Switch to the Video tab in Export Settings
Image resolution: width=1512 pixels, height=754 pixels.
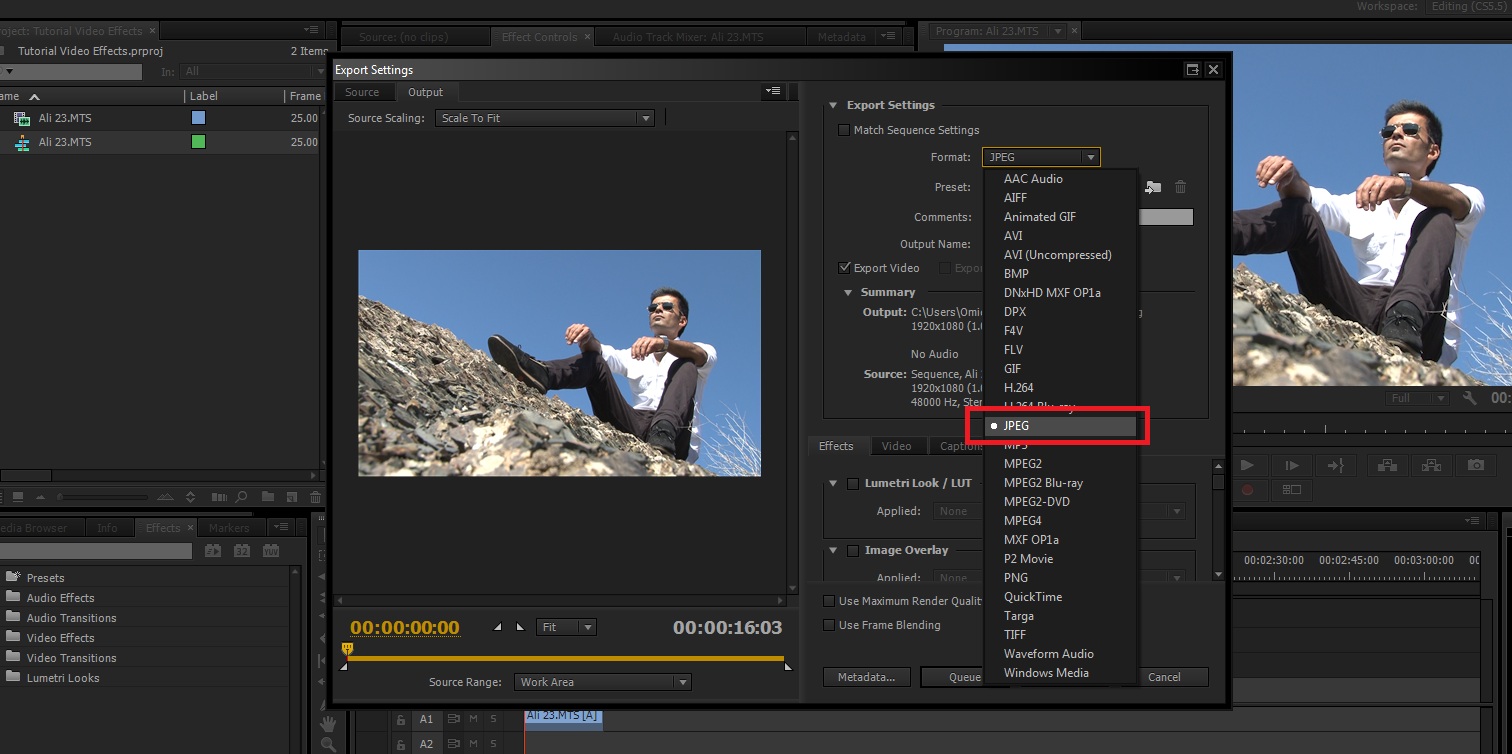(896, 446)
